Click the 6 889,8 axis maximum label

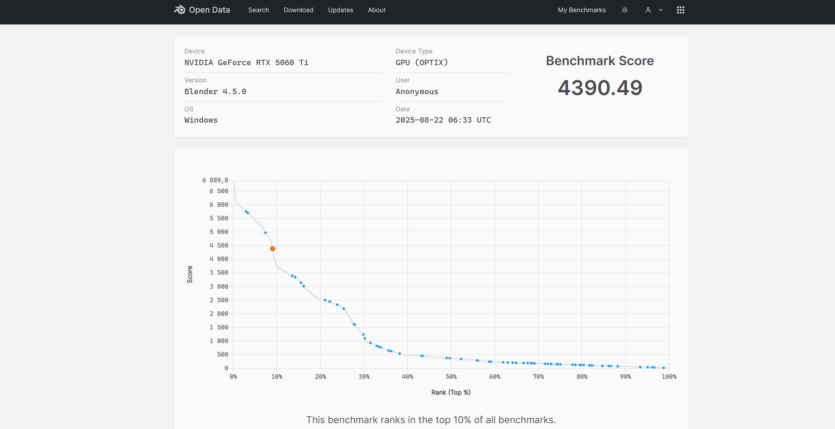tap(215, 180)
